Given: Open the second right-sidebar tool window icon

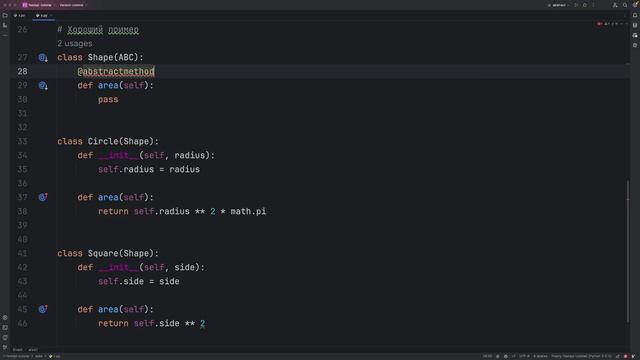Looking at the screenshot, I should [x=635, y=25].
